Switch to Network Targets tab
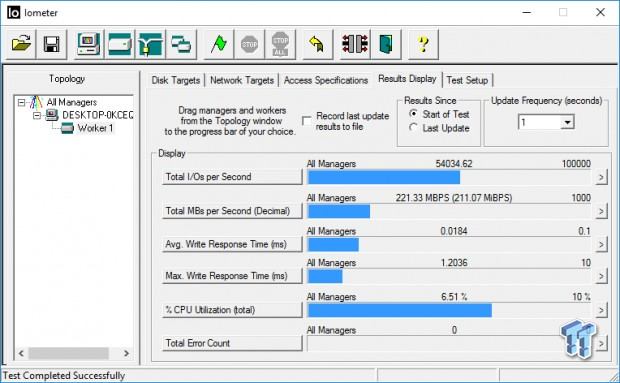The height and width of the screenshot is (383, 620). tap(242, 80)
